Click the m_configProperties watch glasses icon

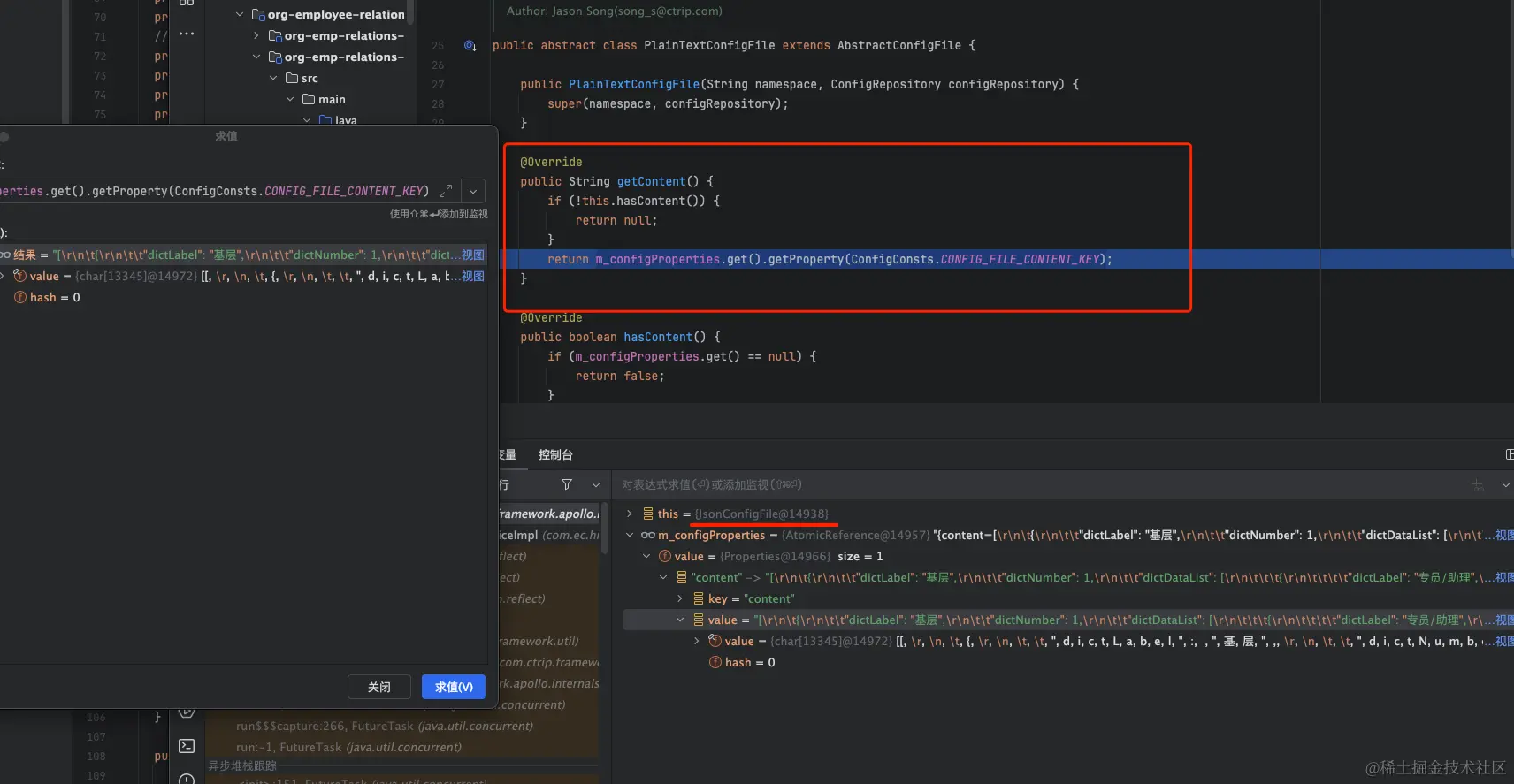(648, 535)
